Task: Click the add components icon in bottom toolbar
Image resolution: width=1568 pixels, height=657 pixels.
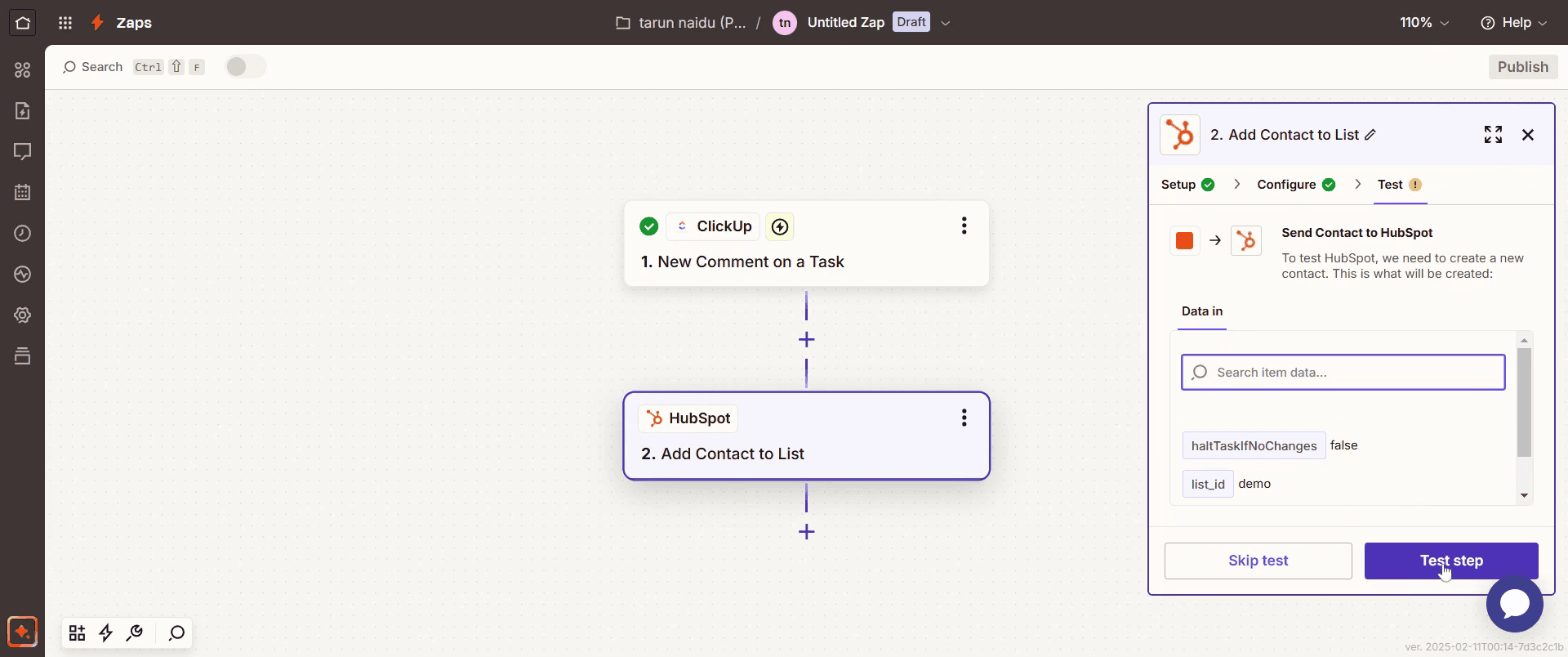Action: tap(77, 632)
